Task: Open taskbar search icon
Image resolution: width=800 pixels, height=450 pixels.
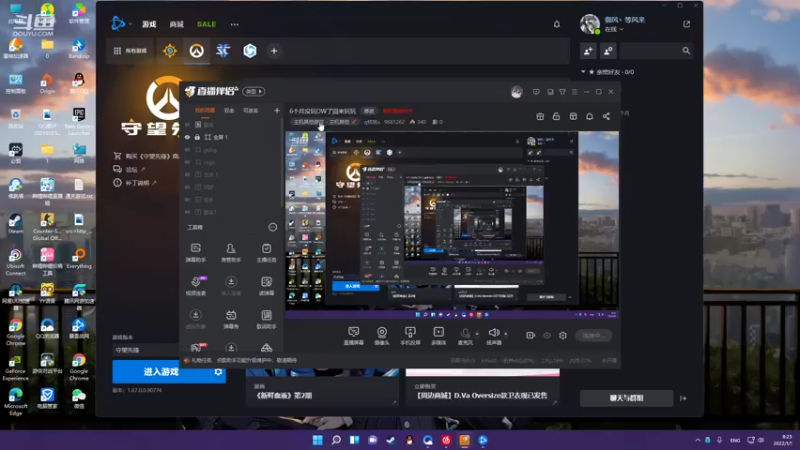Action: coord(336,440)
